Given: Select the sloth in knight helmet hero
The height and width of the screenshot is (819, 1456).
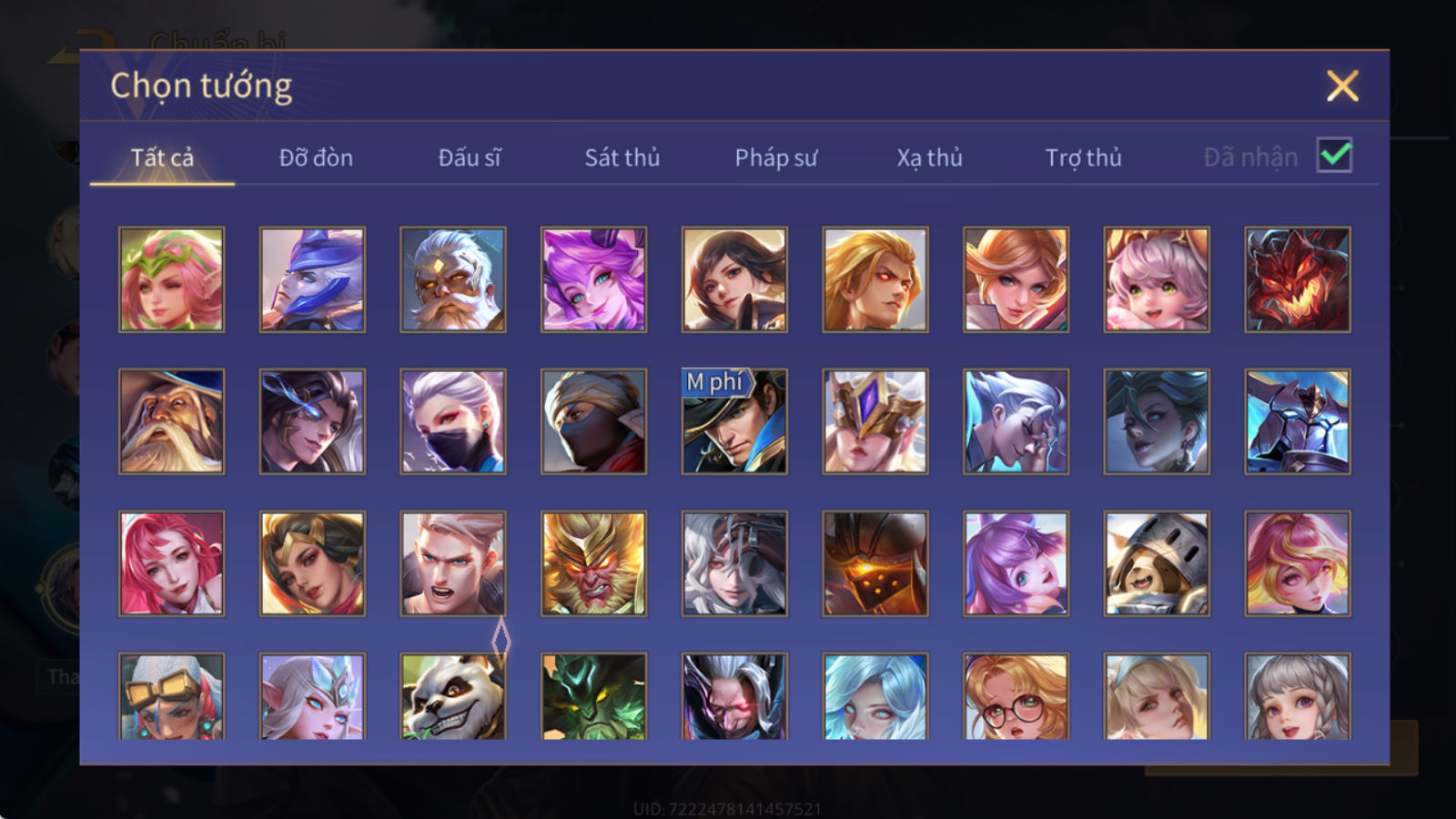Looking at the screenshot, I should (1157, 563).
